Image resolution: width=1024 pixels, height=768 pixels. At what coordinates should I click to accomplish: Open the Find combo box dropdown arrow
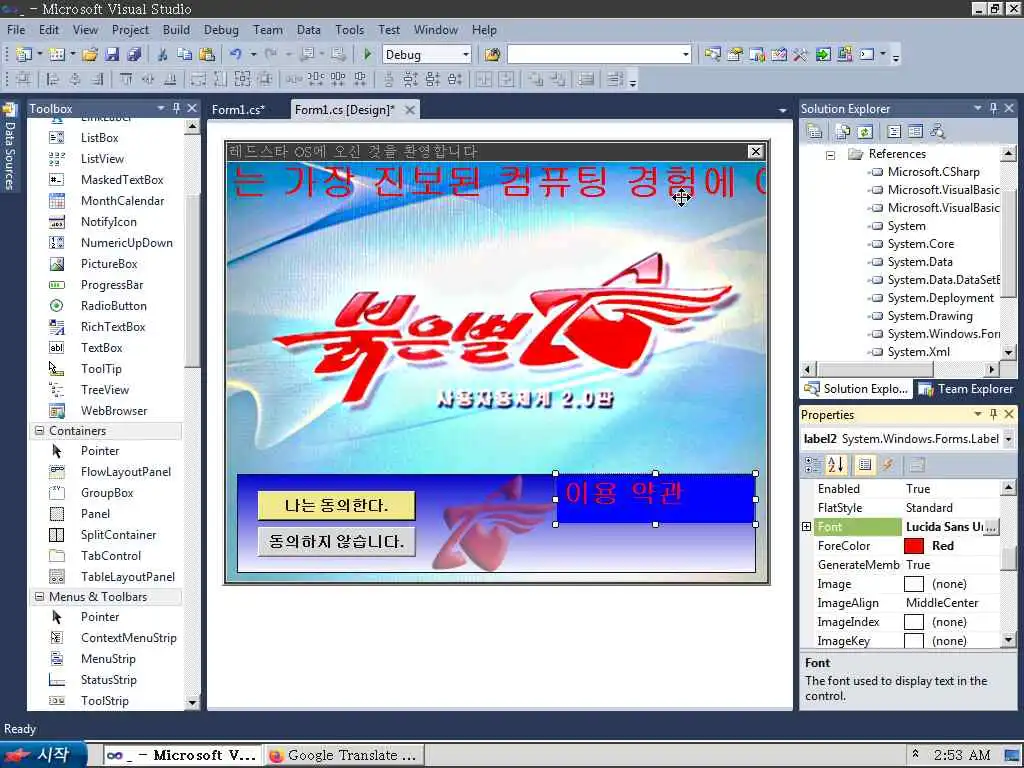(686, 55)
